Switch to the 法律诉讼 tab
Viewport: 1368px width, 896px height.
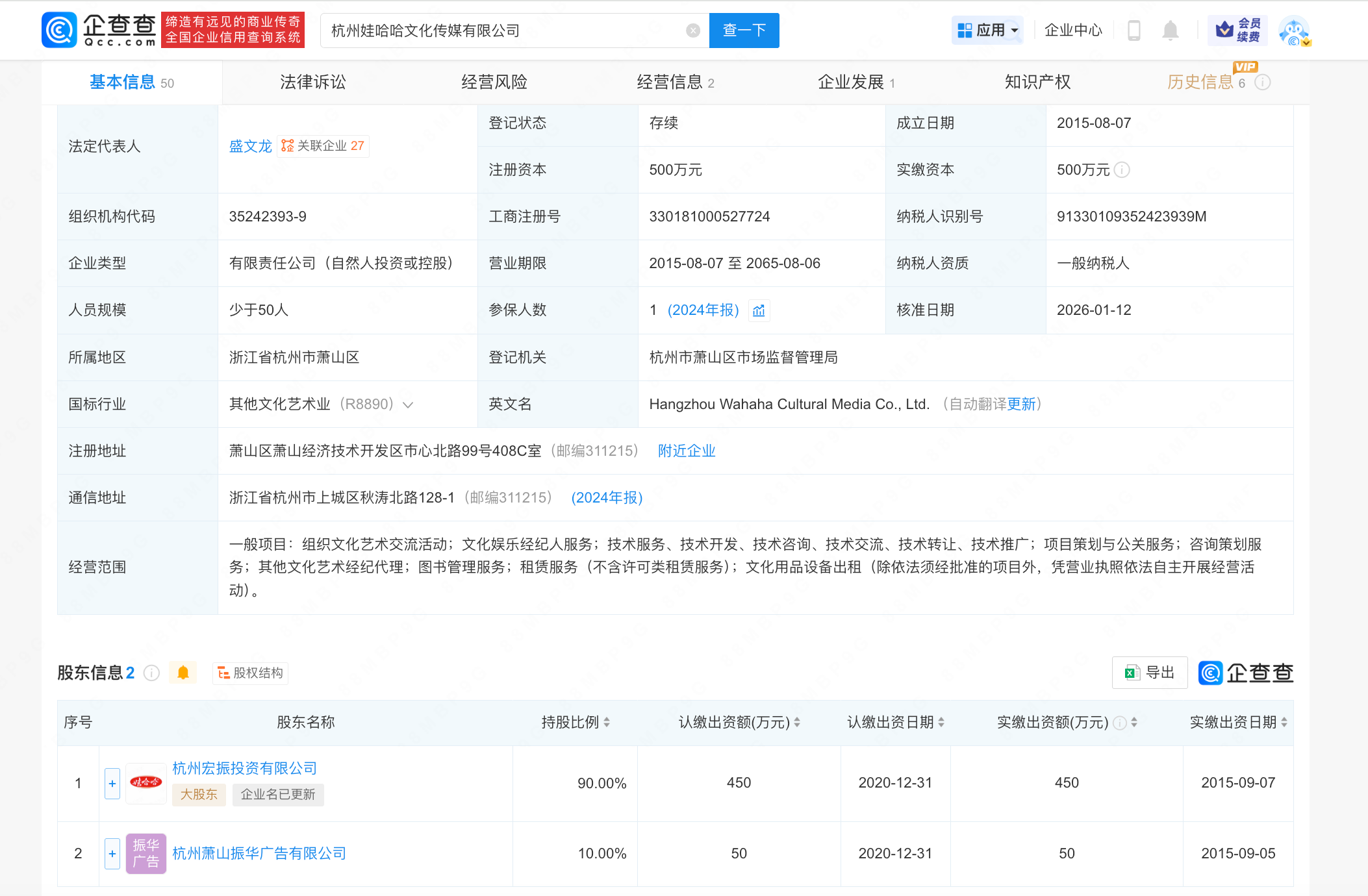pos(312,82)
